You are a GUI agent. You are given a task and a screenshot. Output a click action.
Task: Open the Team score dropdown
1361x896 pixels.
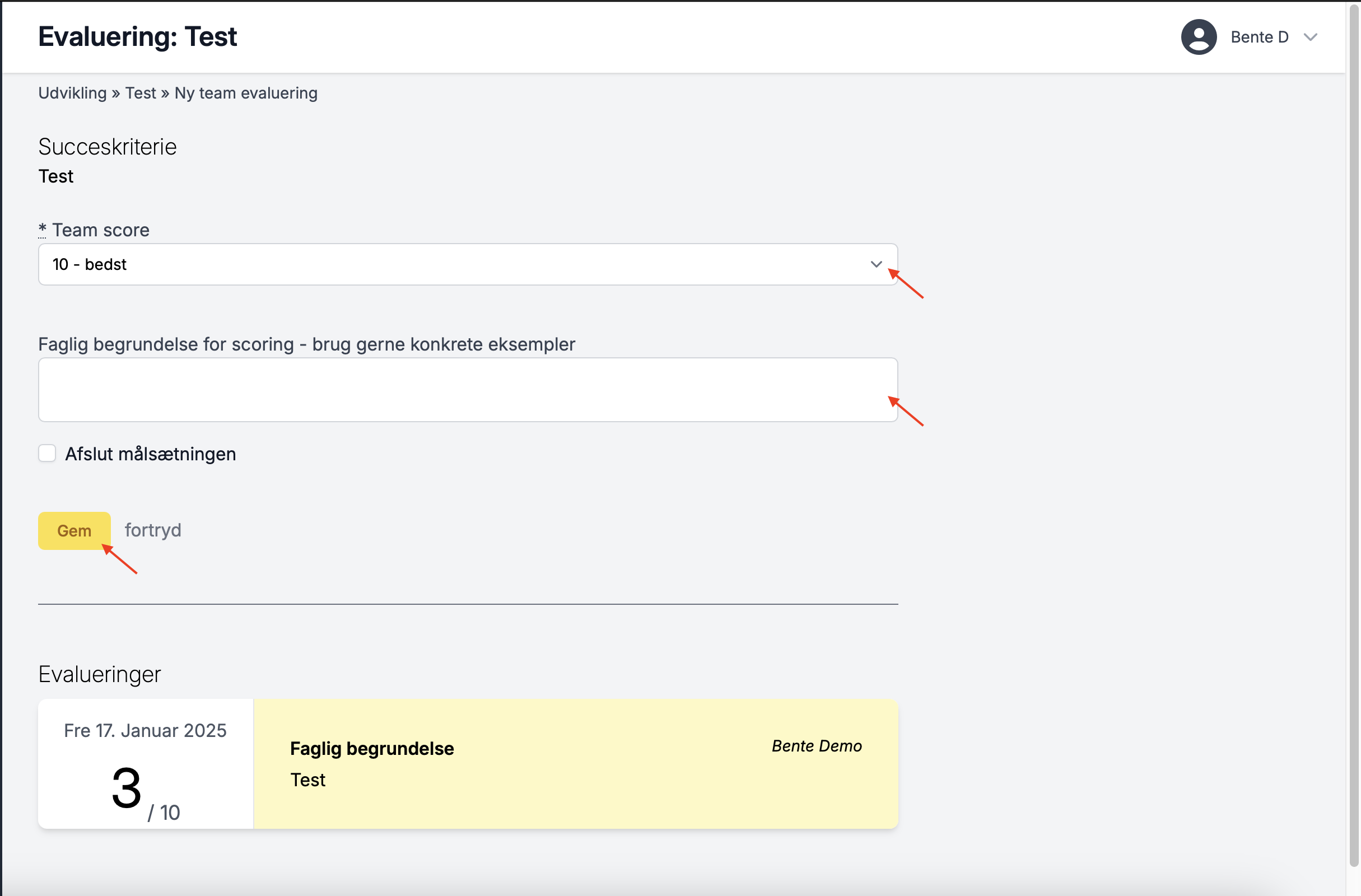point(468,264)
